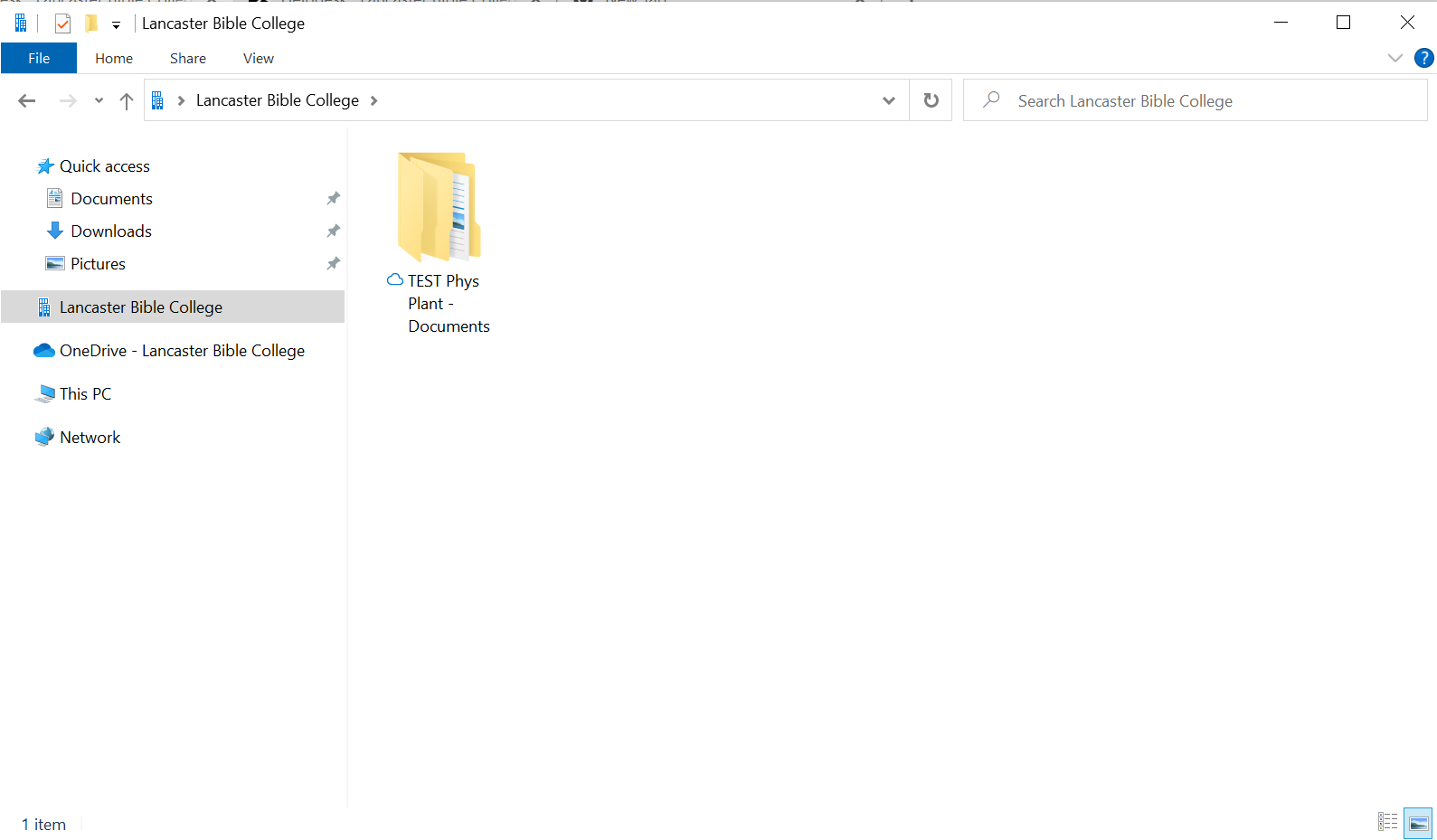Screen dimensions: 1437x840
Task: Select Lancaster Bible College in navigation pane
Action: point(173,307)
